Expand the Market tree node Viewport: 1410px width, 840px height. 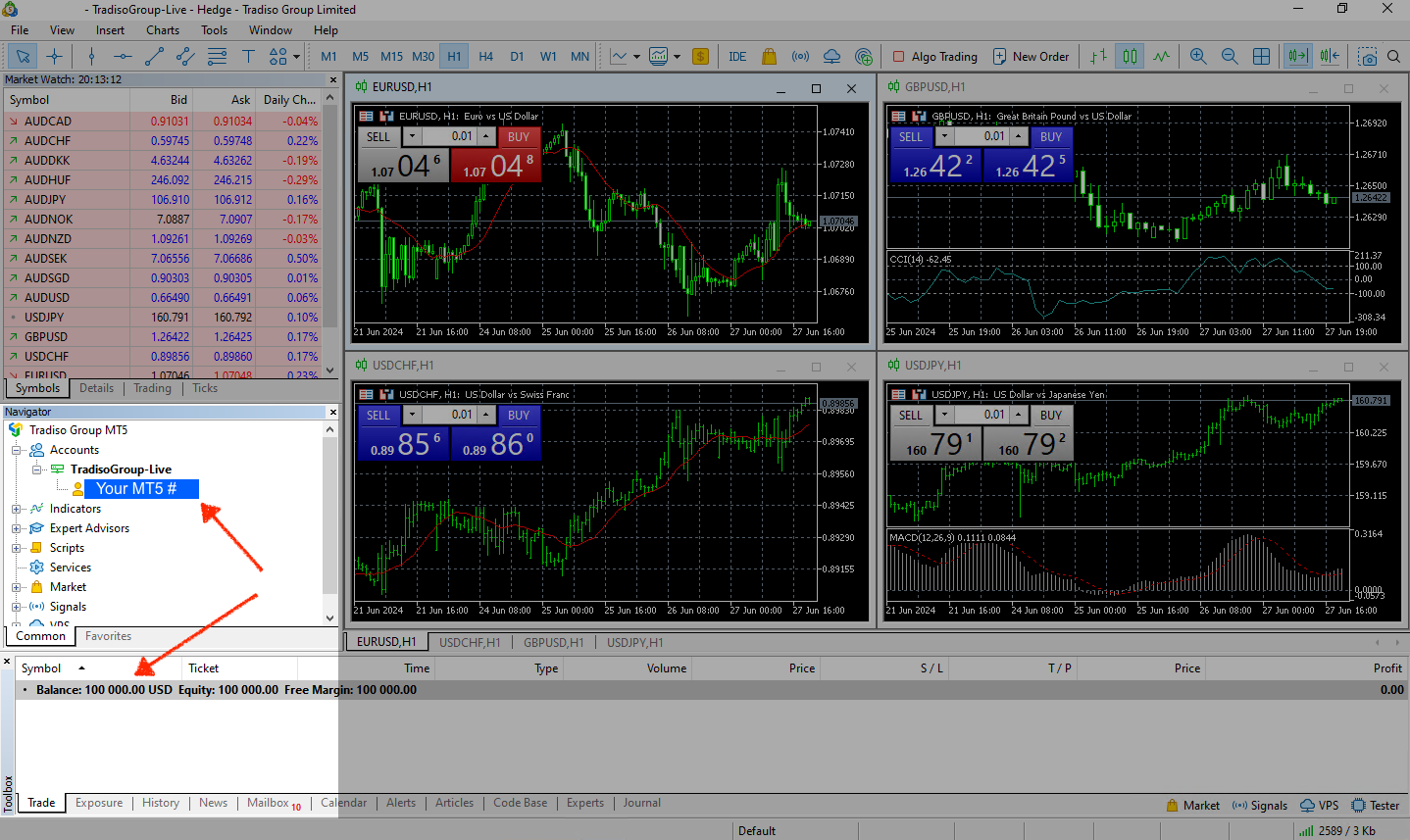tap(16, 587)
